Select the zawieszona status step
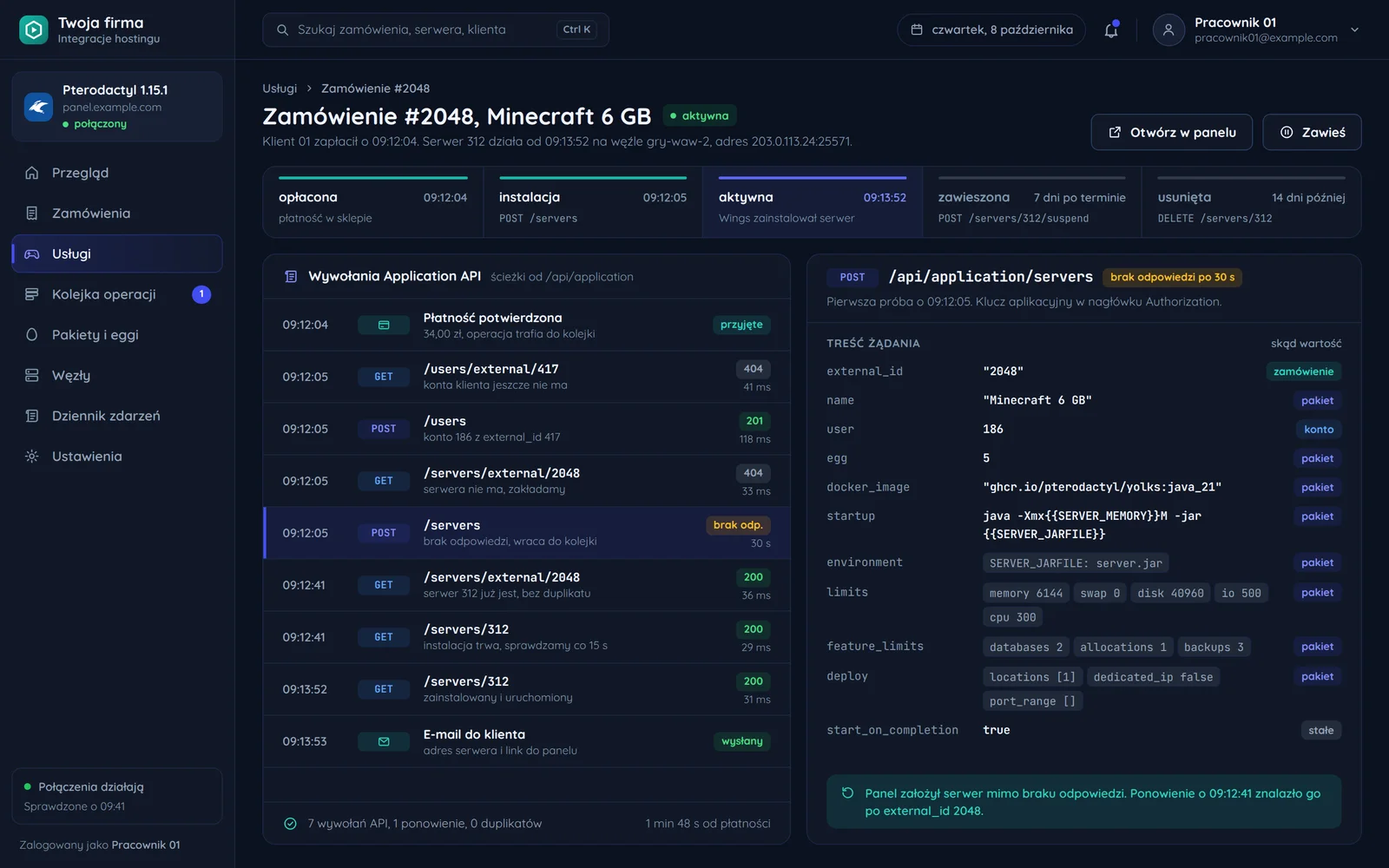Image resolution: width=1389 pixels, height=868 pixels. 1031,202
